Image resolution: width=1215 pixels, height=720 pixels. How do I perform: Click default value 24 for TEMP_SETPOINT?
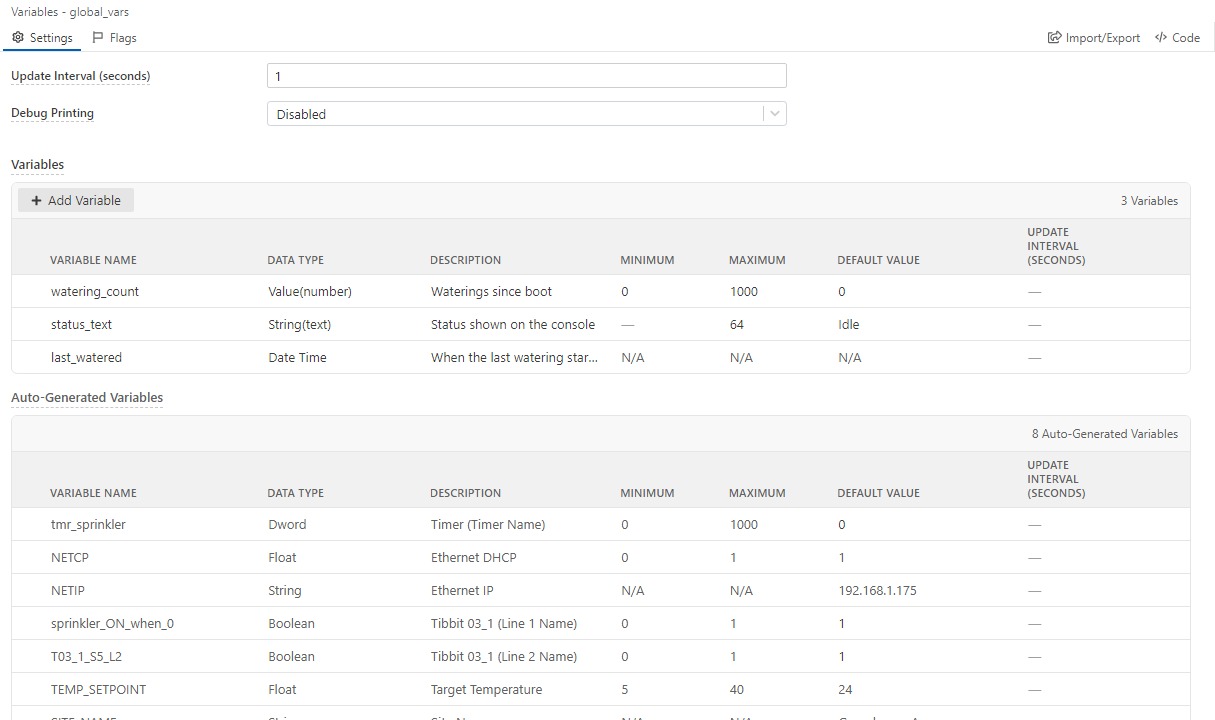pos(845,689)
